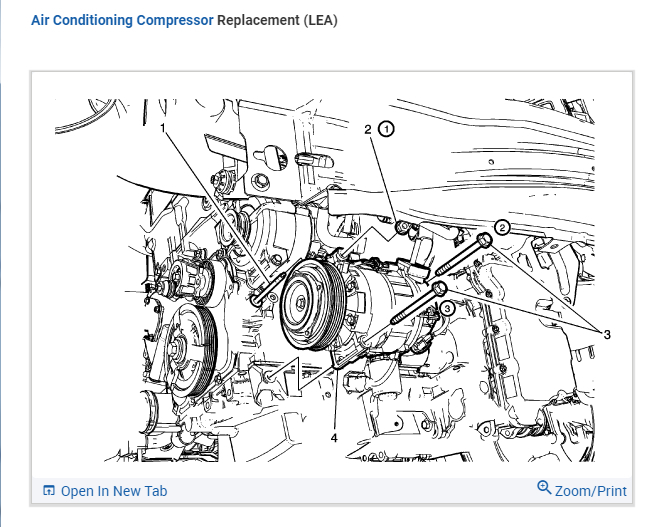Screen dimensions: 669x527
Task: Click the upper long compressor mounting bolt
Action: (x=463, y=255)
